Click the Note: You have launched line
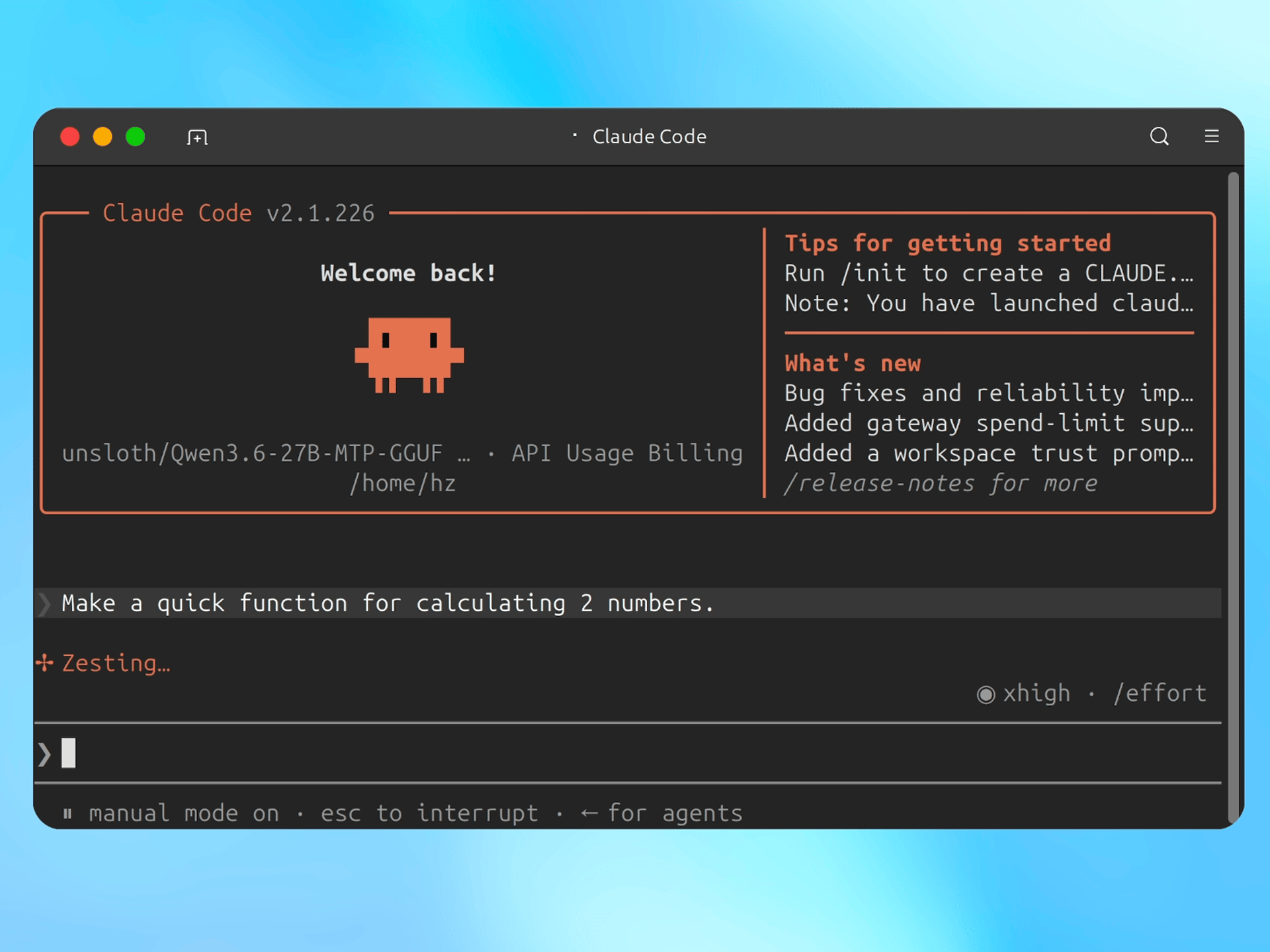 click(989, 303)
